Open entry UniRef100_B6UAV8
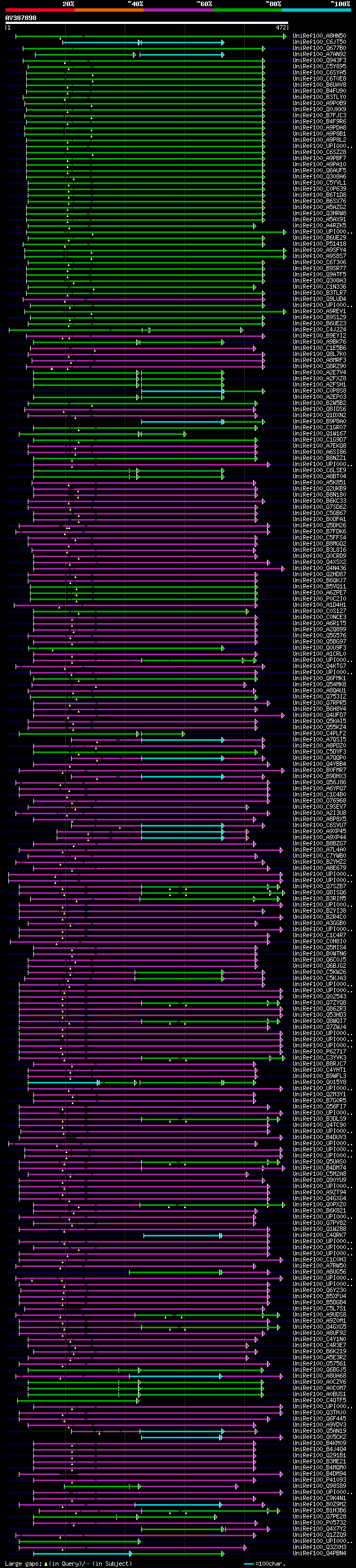Screen dimensions: 356x1568 tap(319, 85)
